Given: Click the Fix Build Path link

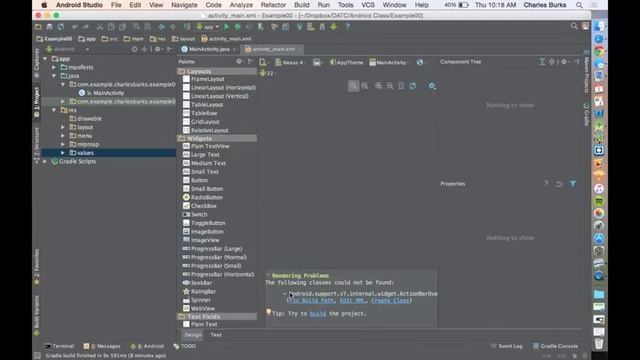Looking at the screenshot, I should coord(311,301).
